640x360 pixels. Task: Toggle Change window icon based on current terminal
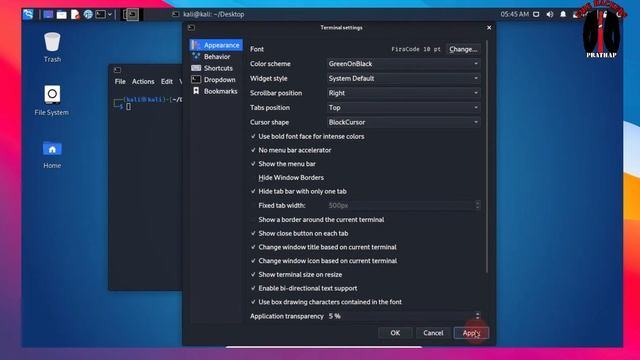point(324,261)
